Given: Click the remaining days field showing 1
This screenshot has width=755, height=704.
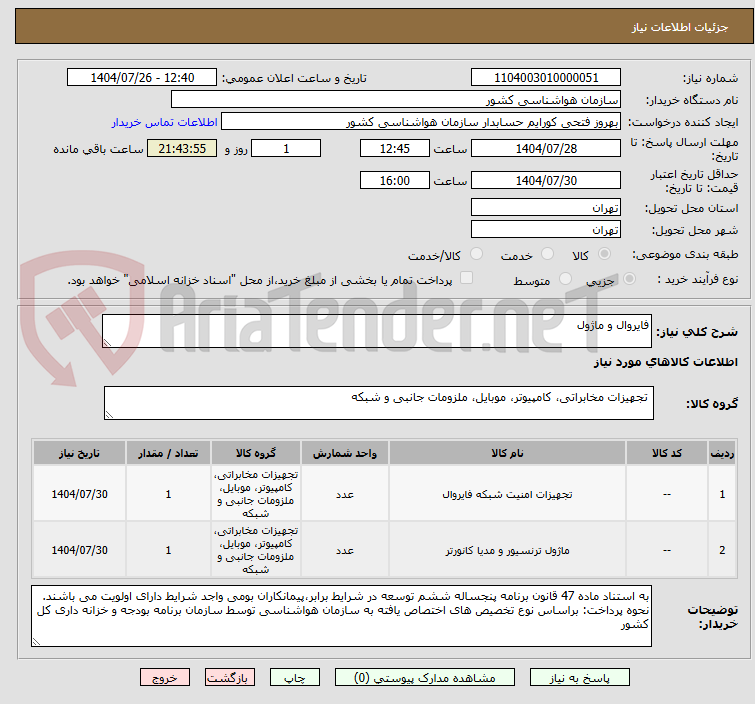Looking at the screenshot, I should pos(286,148).
